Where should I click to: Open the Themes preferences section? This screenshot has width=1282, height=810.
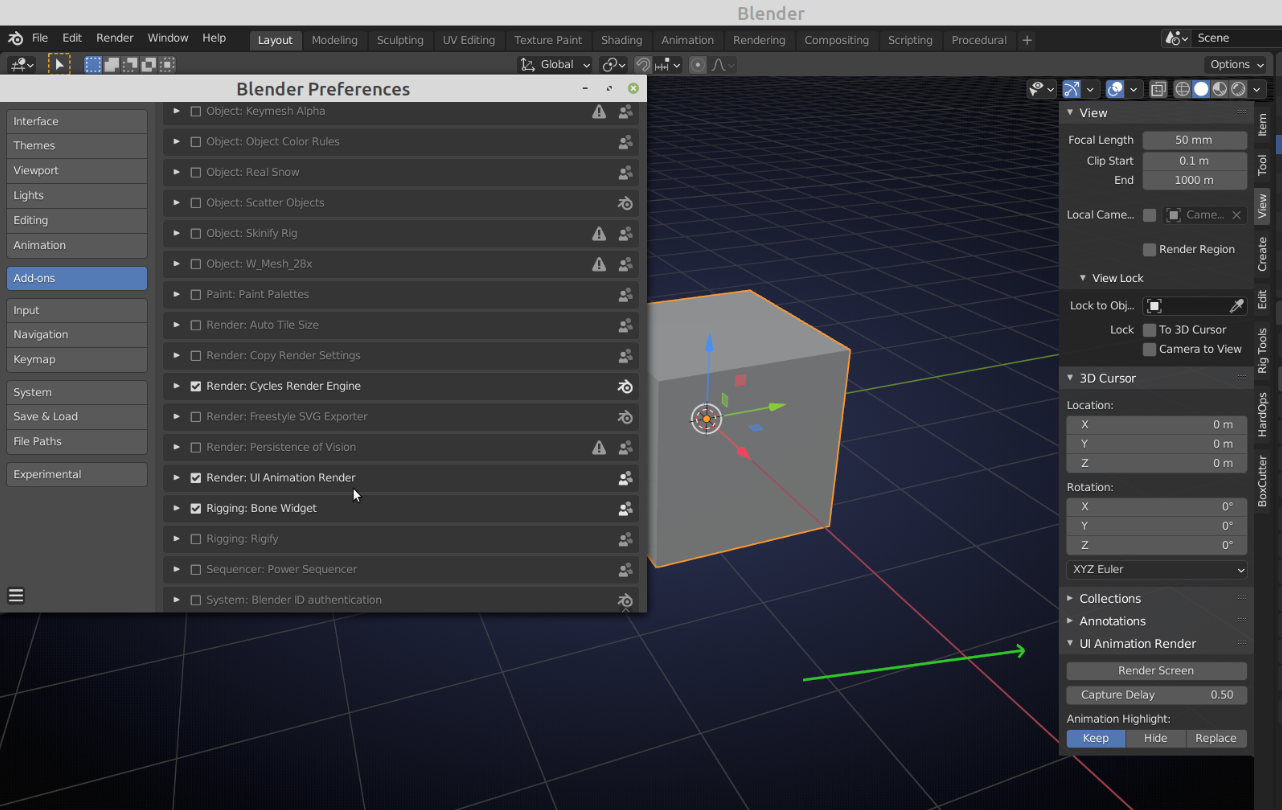pos(77,146)
